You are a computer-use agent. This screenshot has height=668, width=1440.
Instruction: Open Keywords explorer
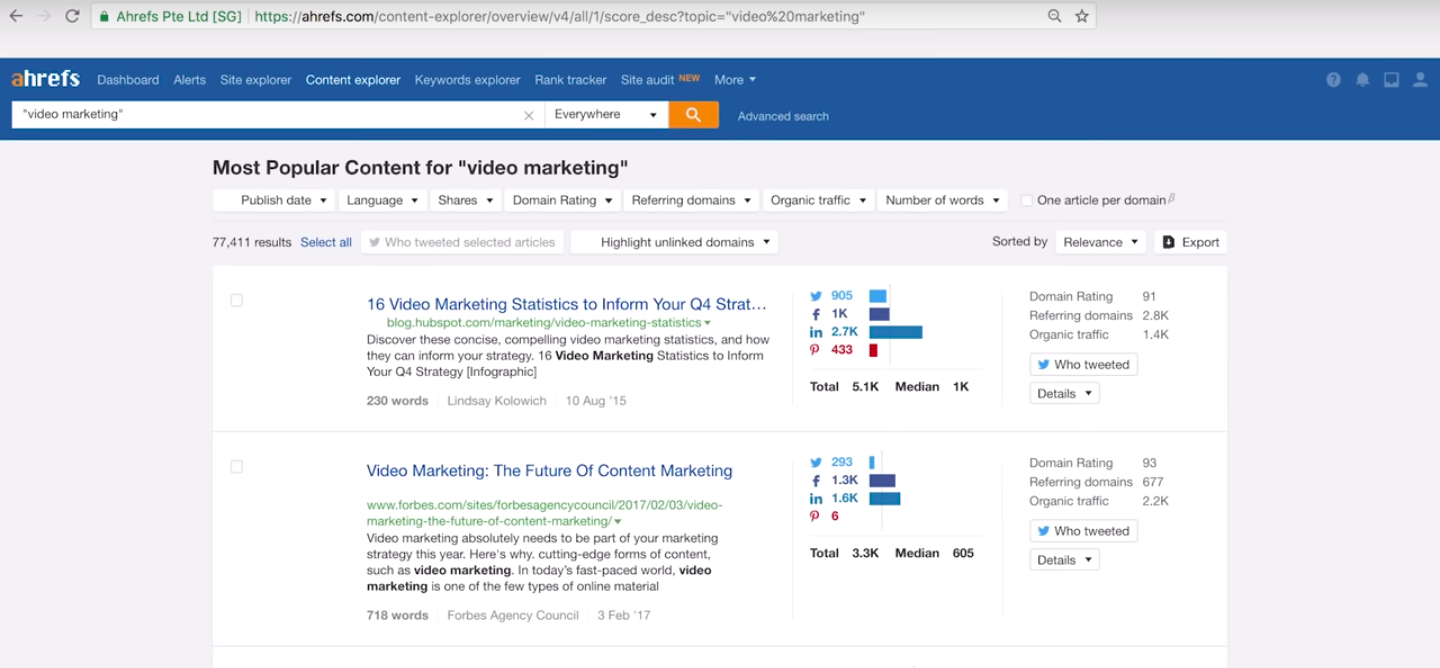coord(467,80)
